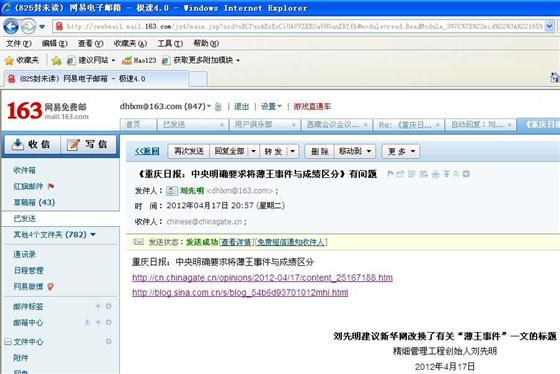Click the last square icon beside the email subject
This screenshot has width=560, height=374.
click(x=466, y=174)
